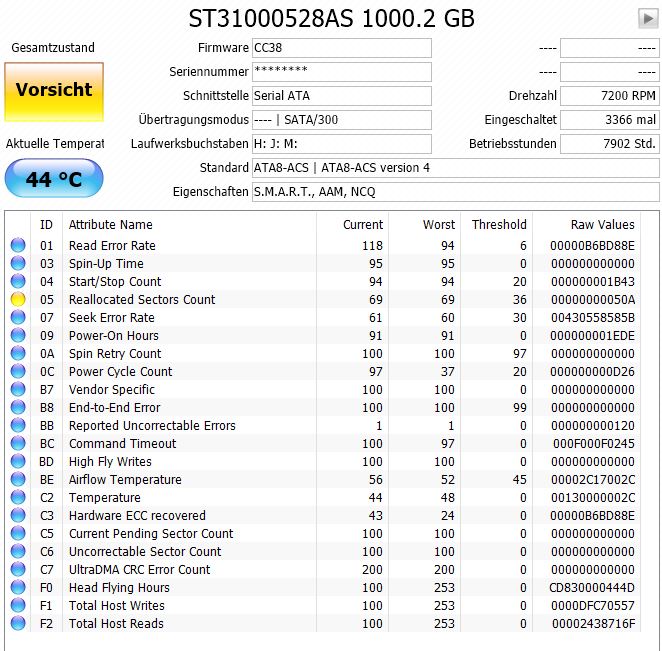
Task: Click the status orb for Hardware ECC recovered
Action: 18,515
